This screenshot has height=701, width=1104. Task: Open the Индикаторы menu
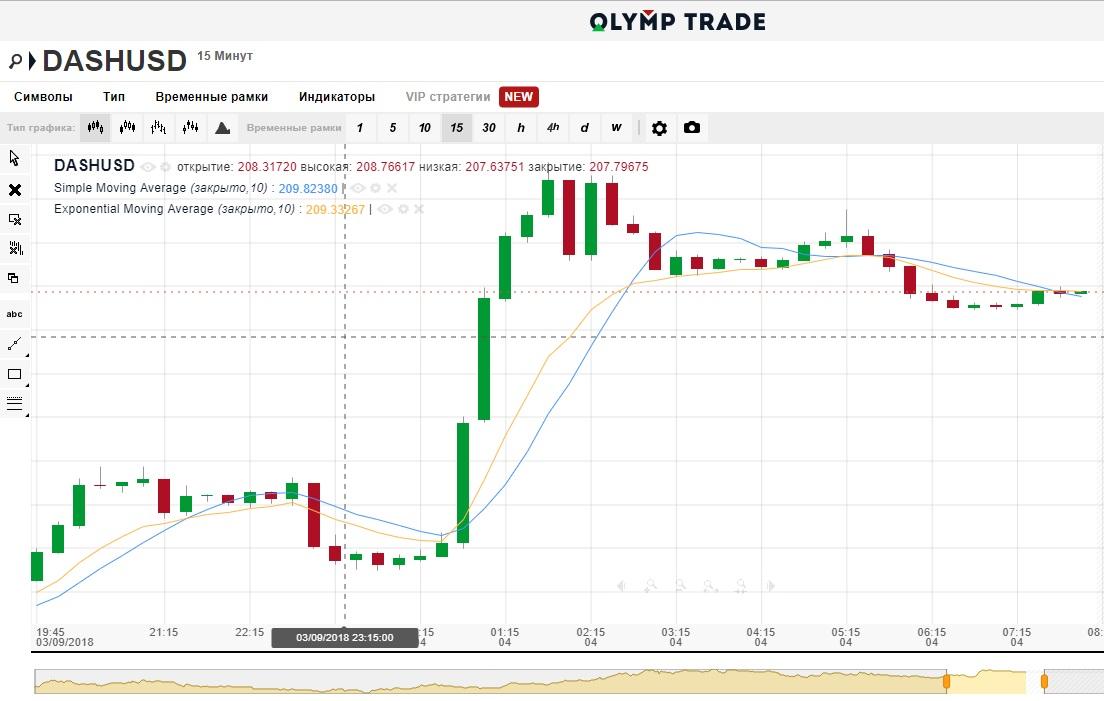pos(337,97)
